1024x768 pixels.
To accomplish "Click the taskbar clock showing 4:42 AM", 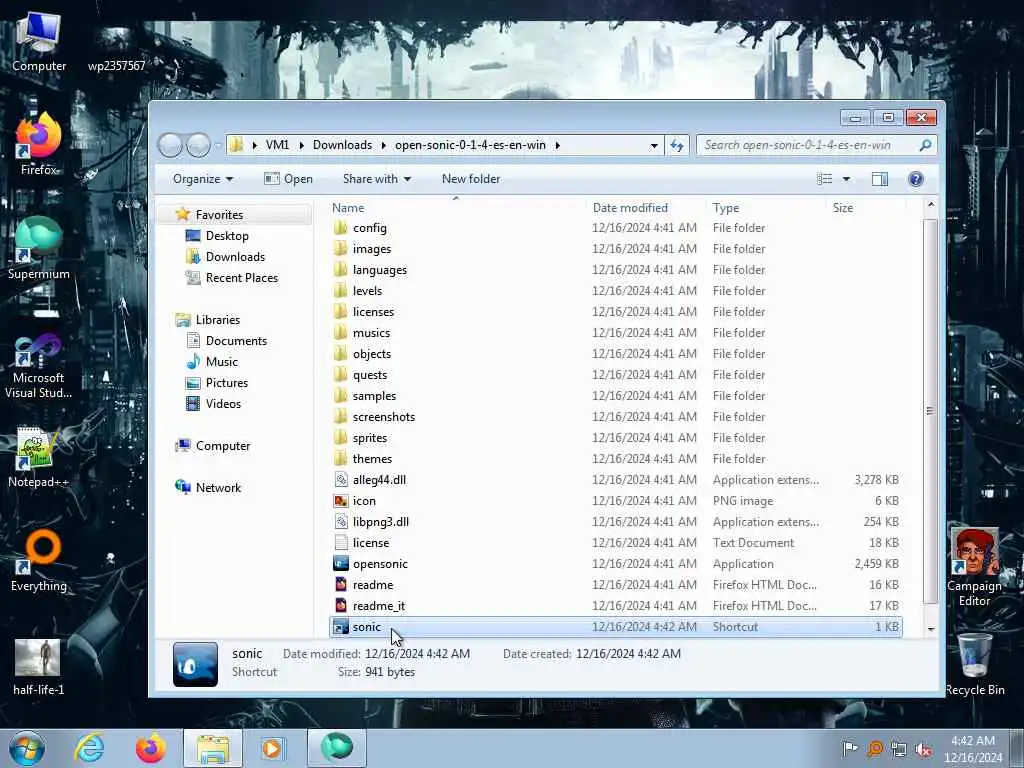I will click(973, 749).
